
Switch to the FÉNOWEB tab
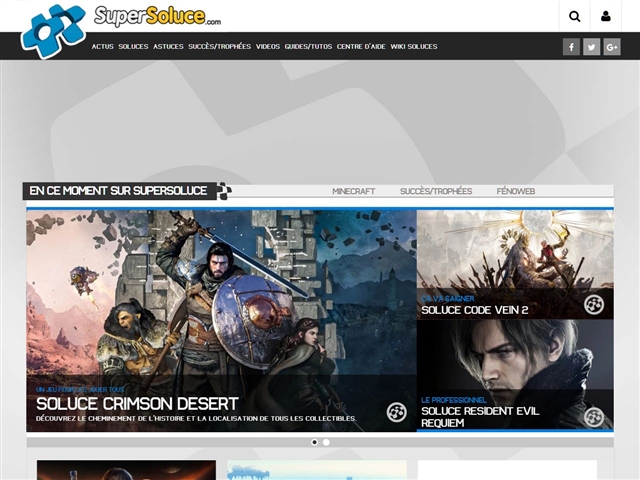(x=516, y=191)
